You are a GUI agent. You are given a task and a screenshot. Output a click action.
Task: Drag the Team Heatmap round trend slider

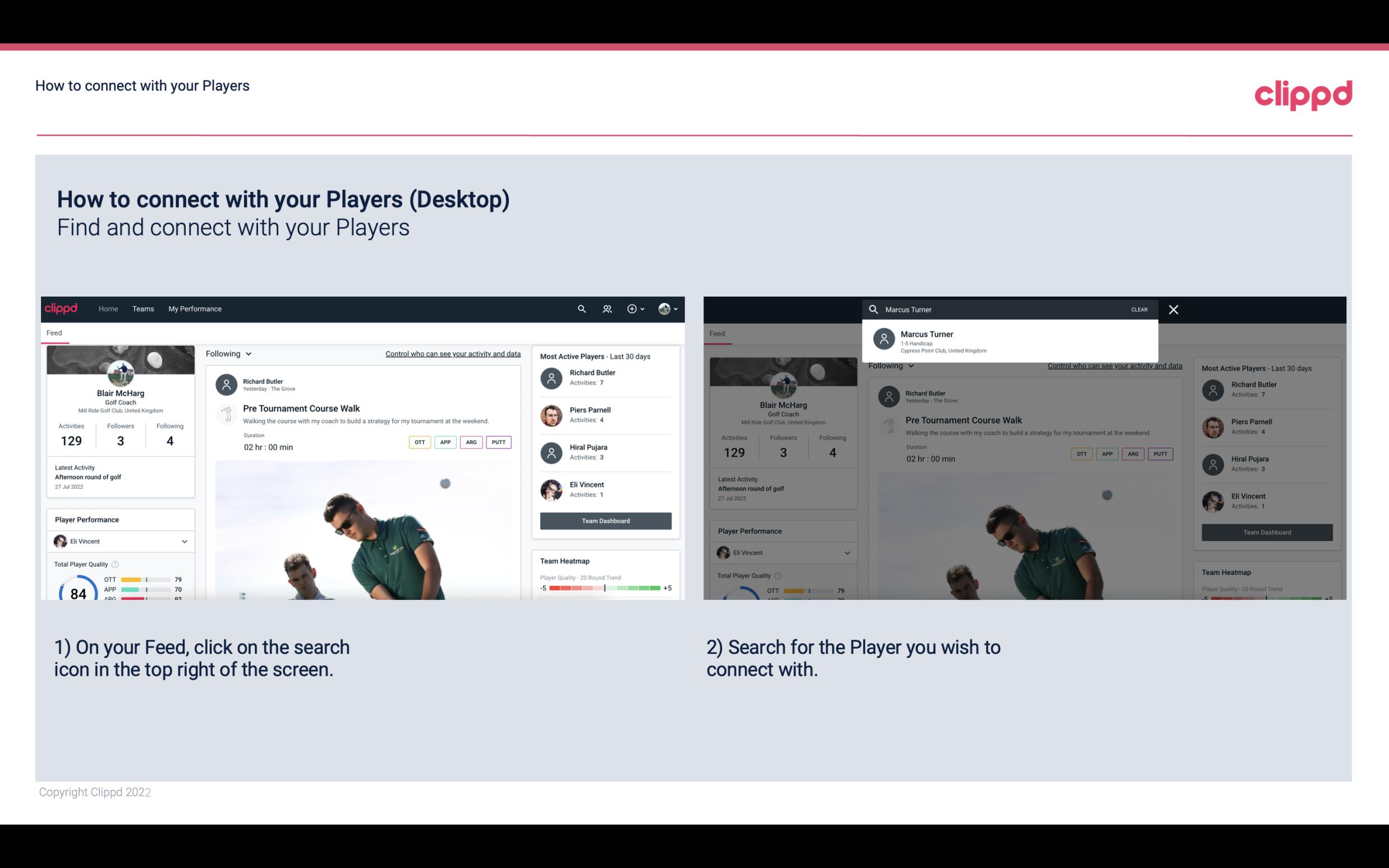[x=604, y=588]
